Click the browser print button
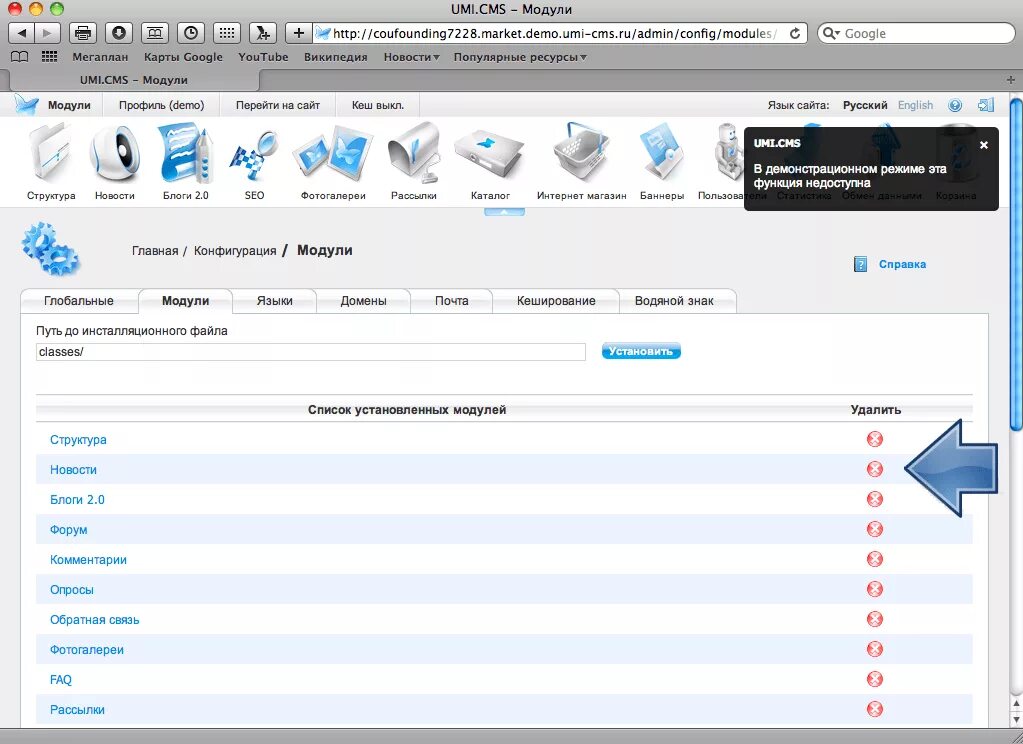The height and width of the screenshot is (744, 1023). click(83, 33)
